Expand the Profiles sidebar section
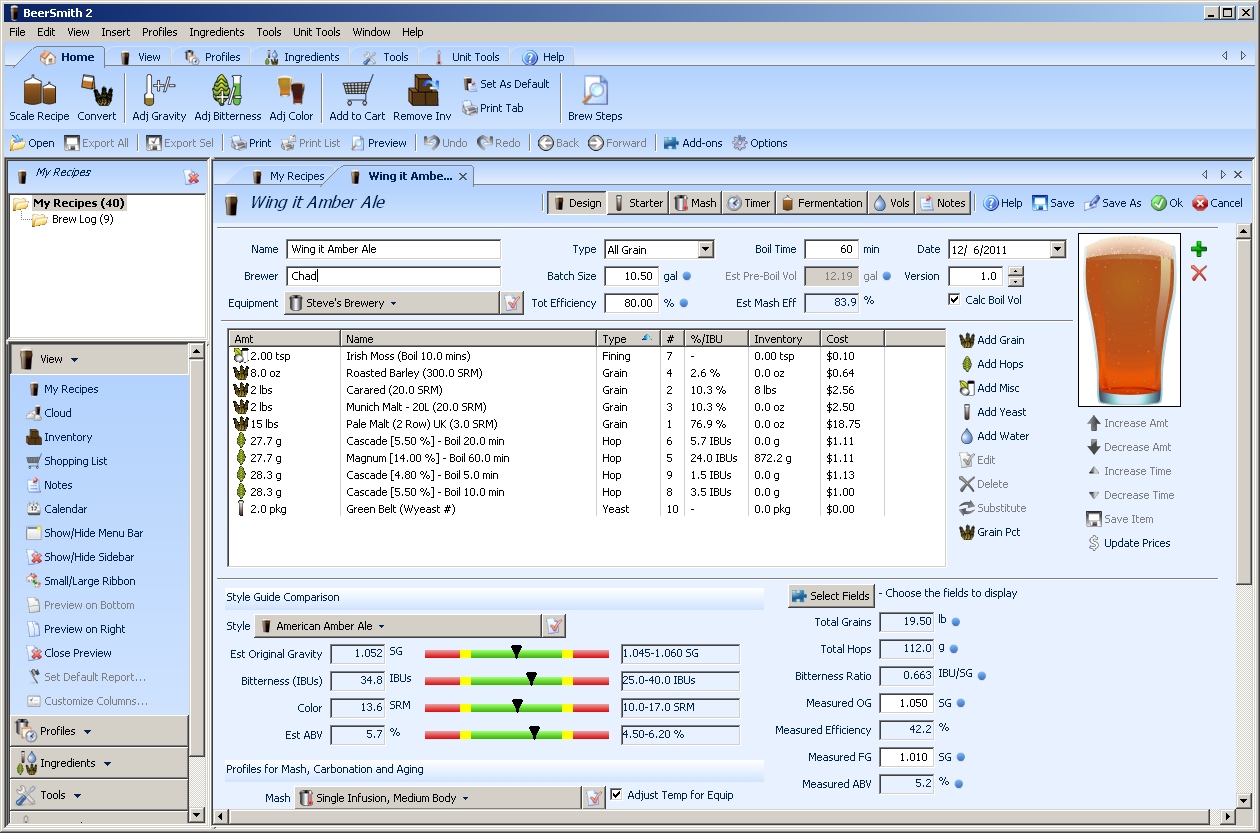1260x833 pixels. point(98,731)
